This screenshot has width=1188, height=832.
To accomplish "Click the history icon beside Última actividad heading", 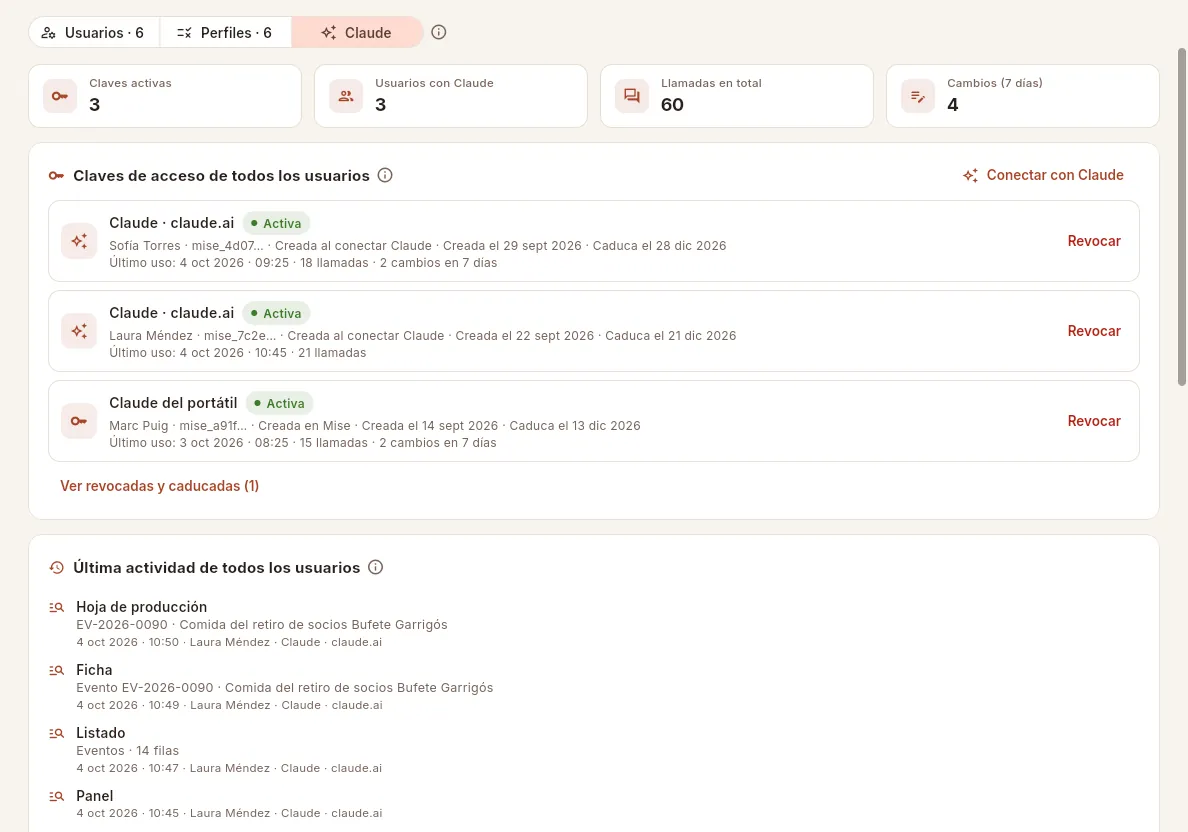I will (56, 568).
